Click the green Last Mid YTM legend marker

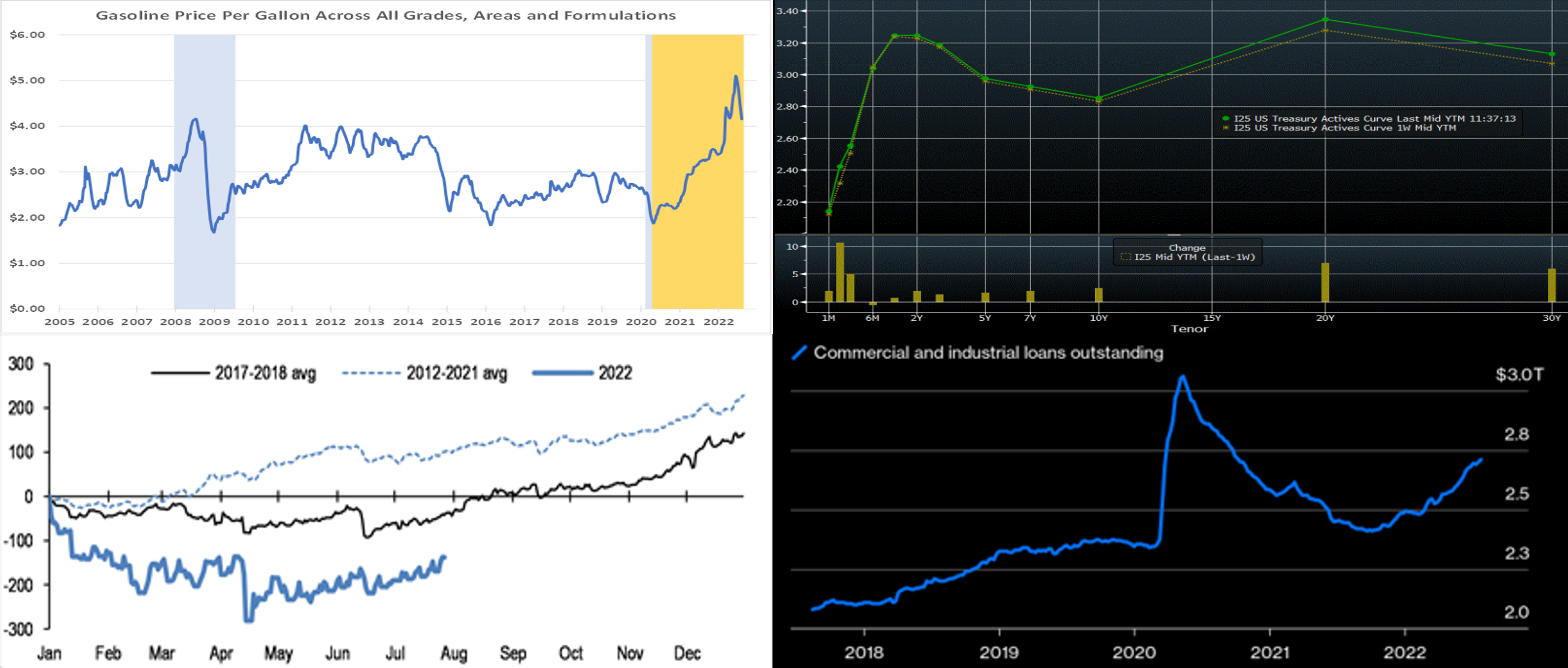pos(1226,119)
